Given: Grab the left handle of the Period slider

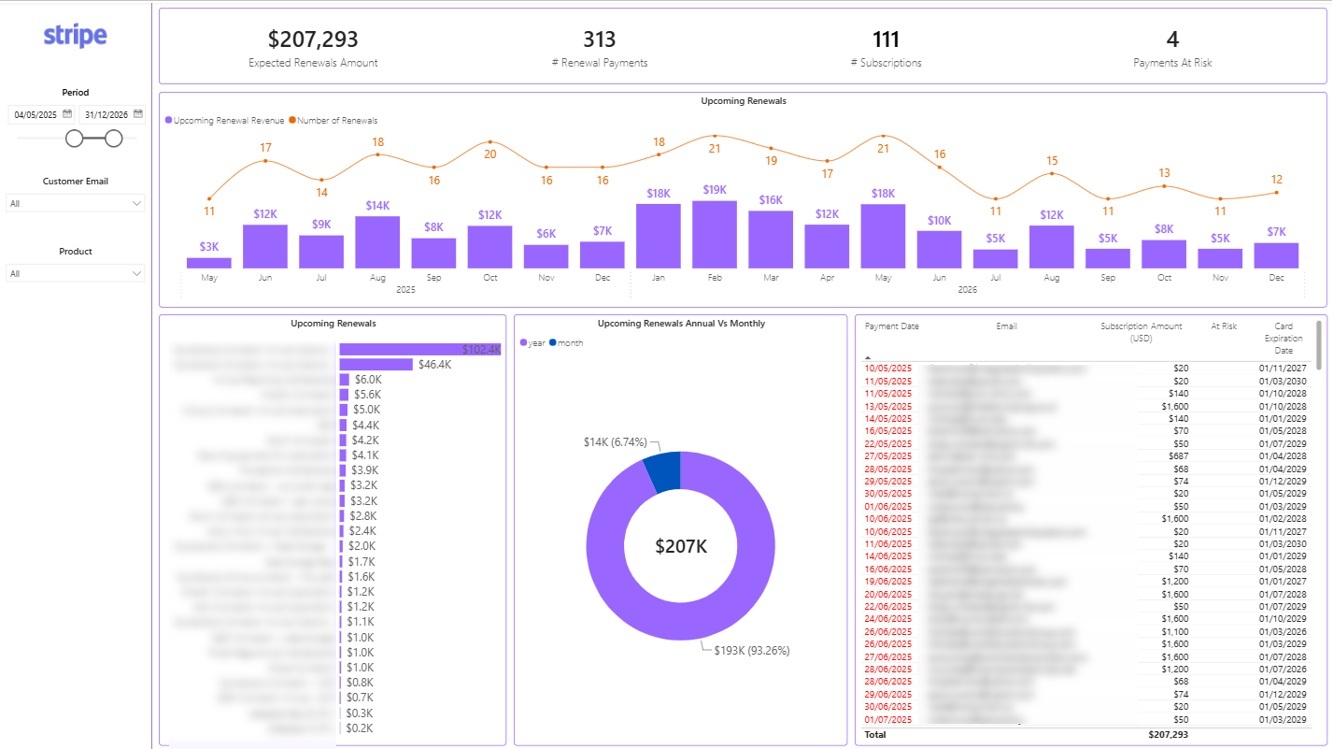Looking at the screenshot, I should tap(74, 138).
